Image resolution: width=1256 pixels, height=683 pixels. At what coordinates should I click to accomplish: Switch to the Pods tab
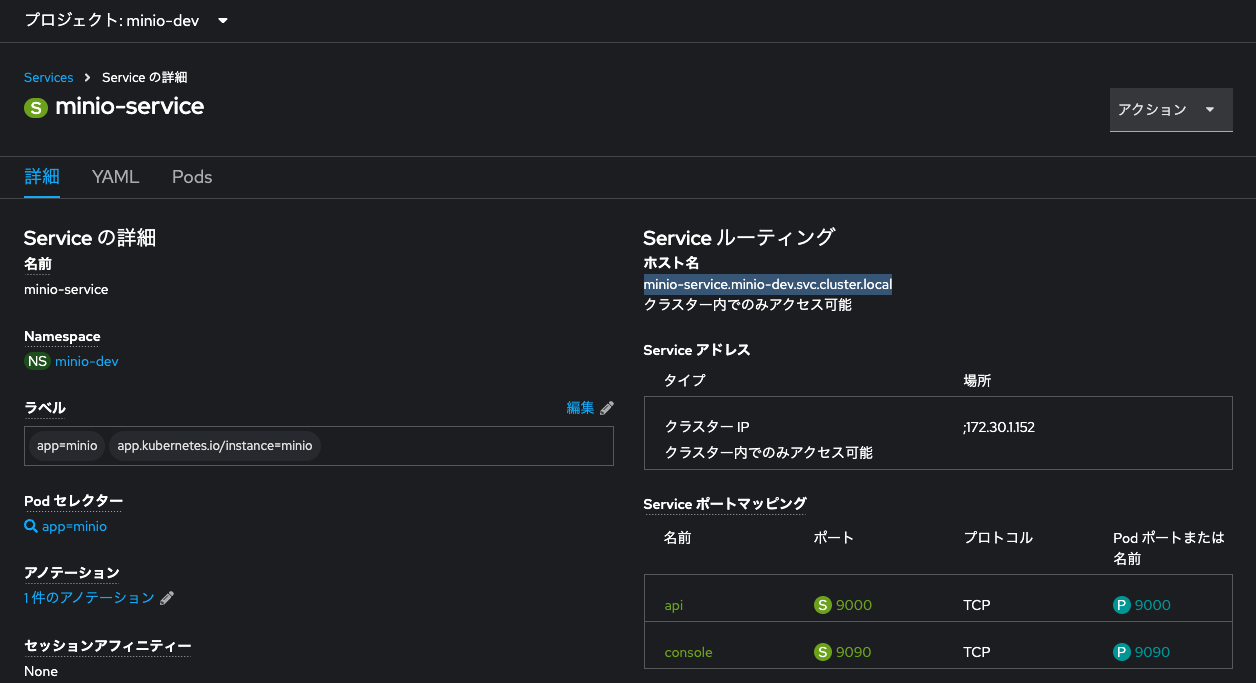point(192,177)
